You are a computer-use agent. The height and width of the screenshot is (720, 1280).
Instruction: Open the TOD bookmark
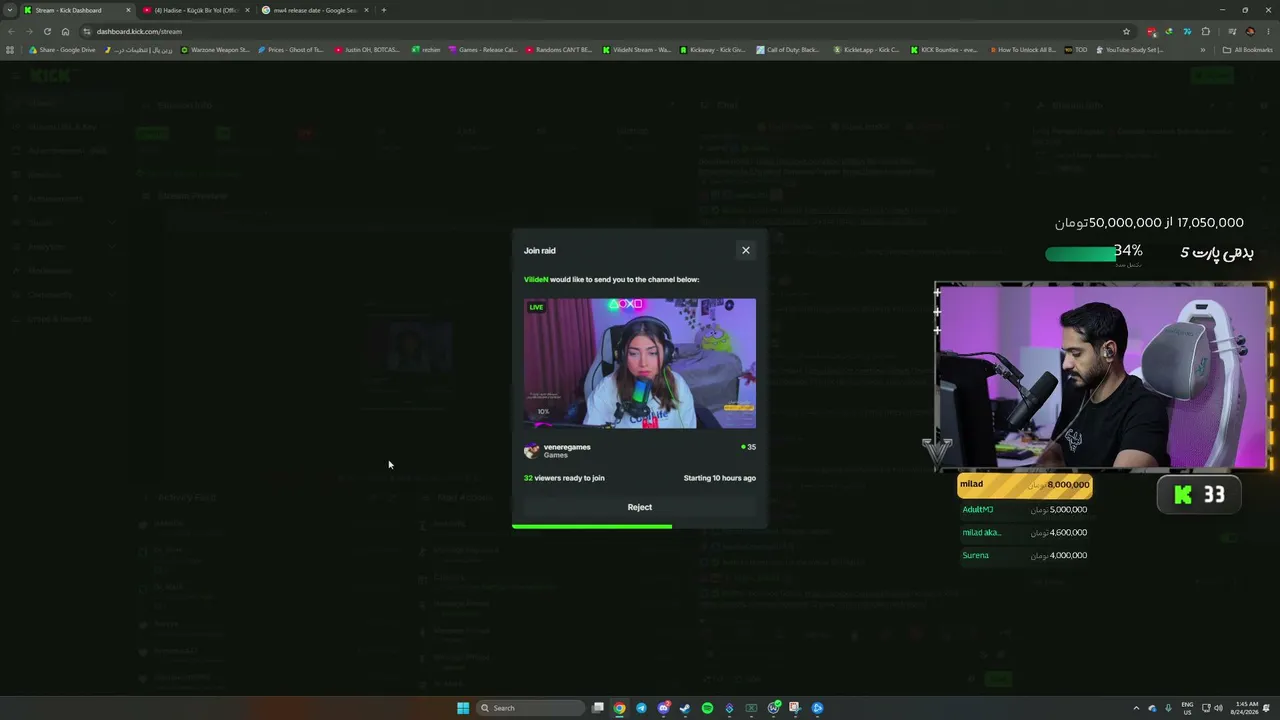point(1076,50)
